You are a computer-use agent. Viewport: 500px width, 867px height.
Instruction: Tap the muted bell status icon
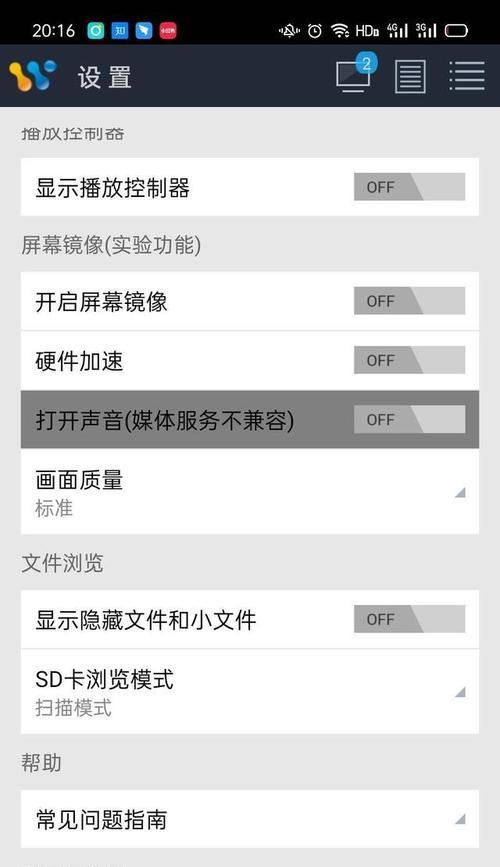tap(289, 31)
